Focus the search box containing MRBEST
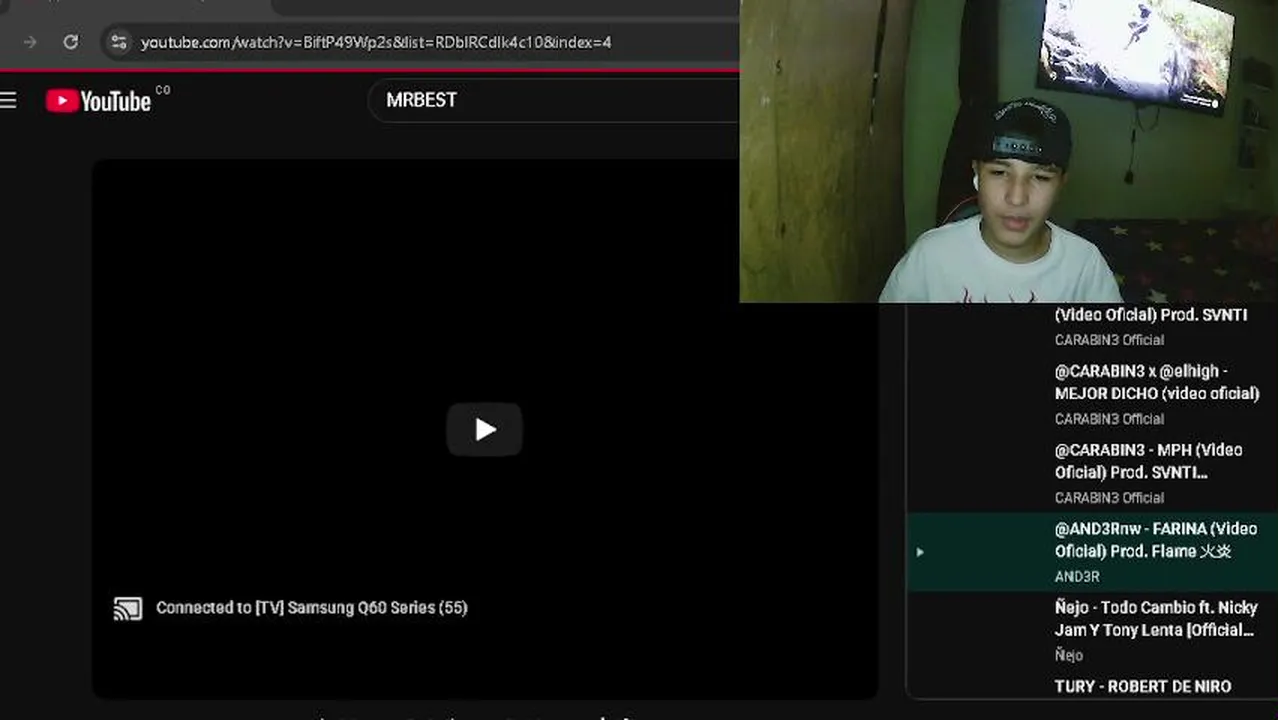This screenshot has width=1278, height=720. (555, 100)
